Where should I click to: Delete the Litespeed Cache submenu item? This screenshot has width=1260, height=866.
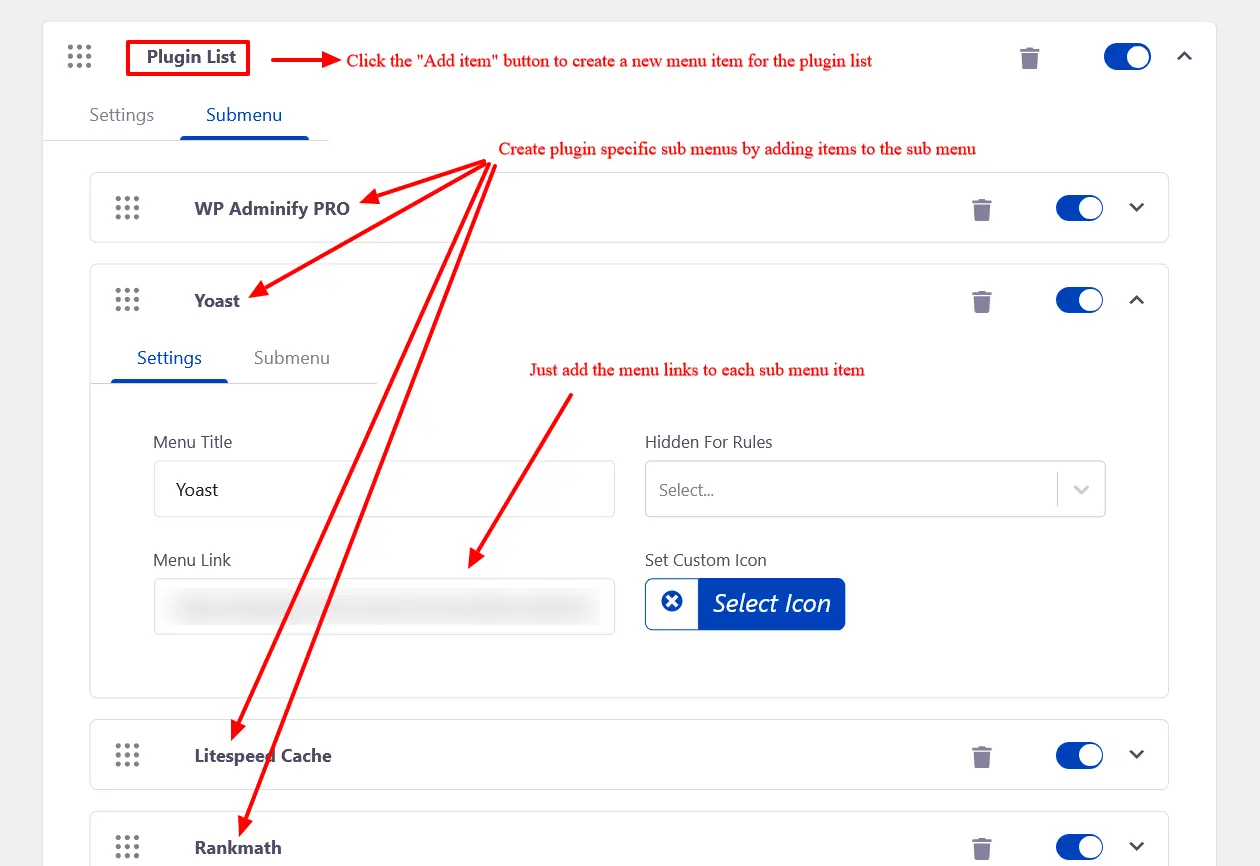[982, 757]
